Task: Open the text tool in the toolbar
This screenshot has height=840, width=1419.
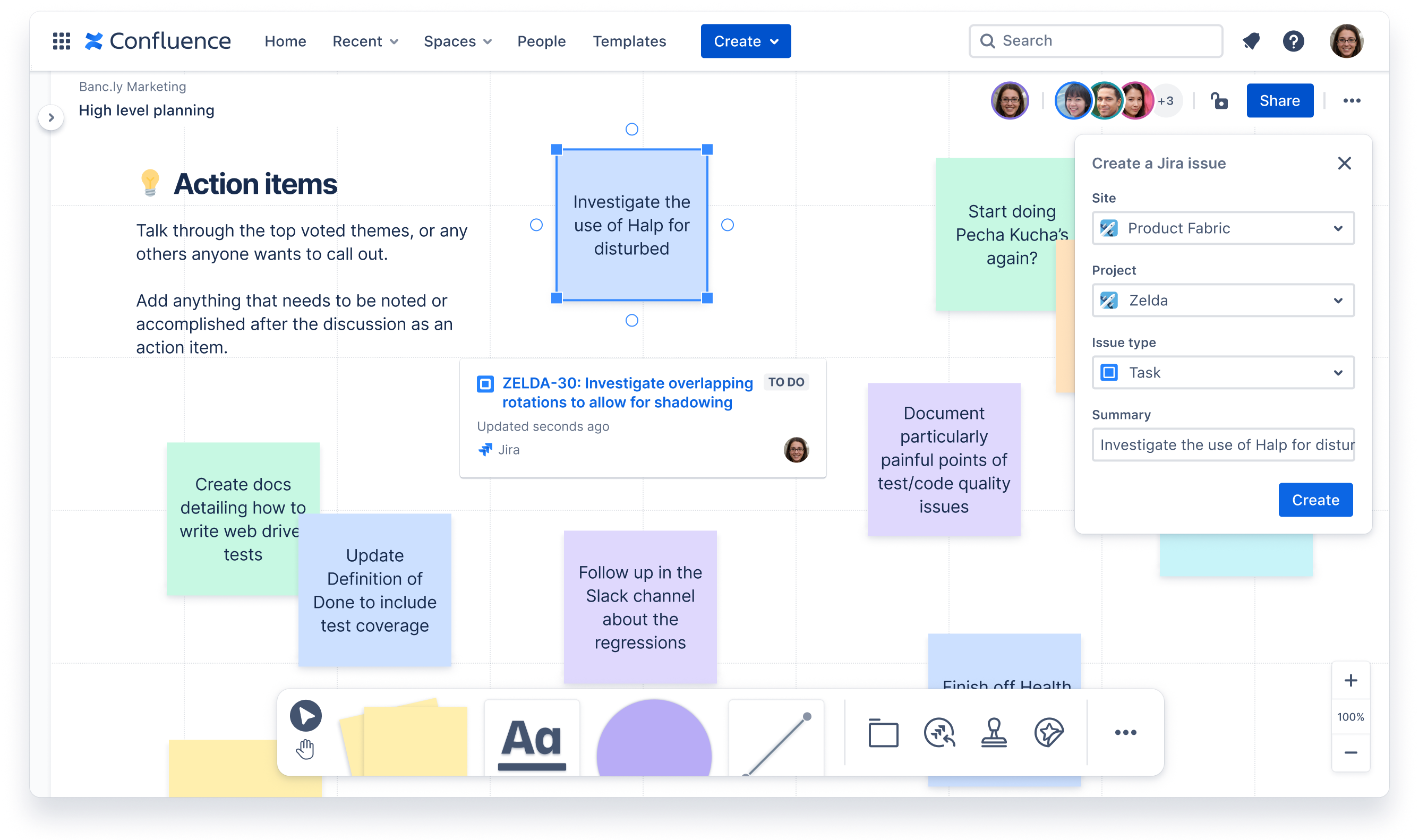Action: click(532, 736)
